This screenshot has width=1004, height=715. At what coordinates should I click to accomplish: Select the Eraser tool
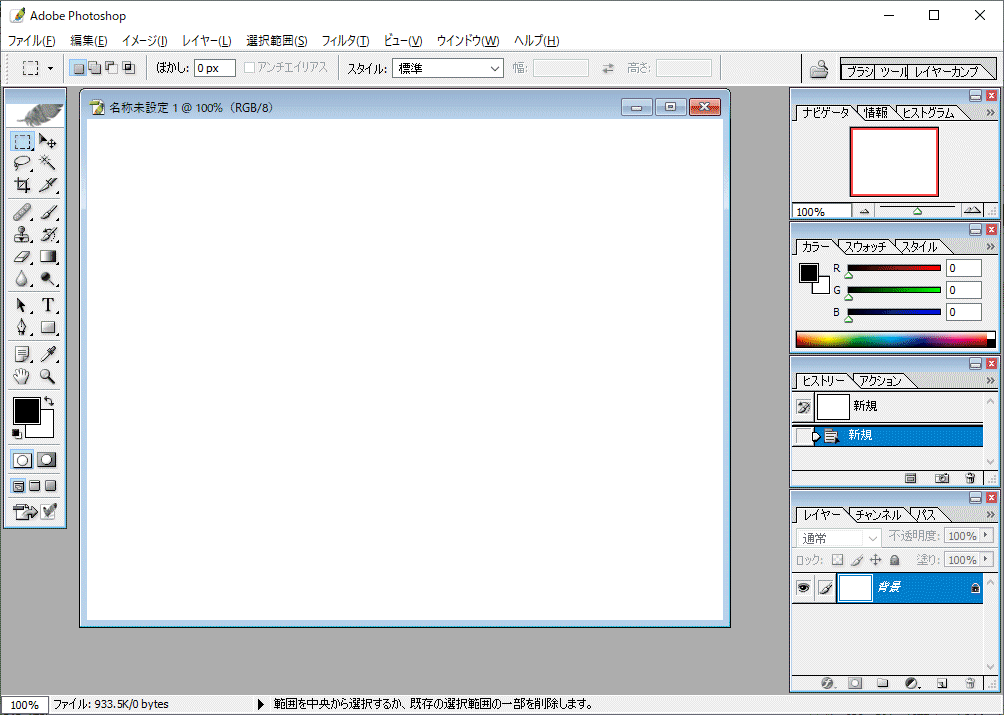(22, 256)
